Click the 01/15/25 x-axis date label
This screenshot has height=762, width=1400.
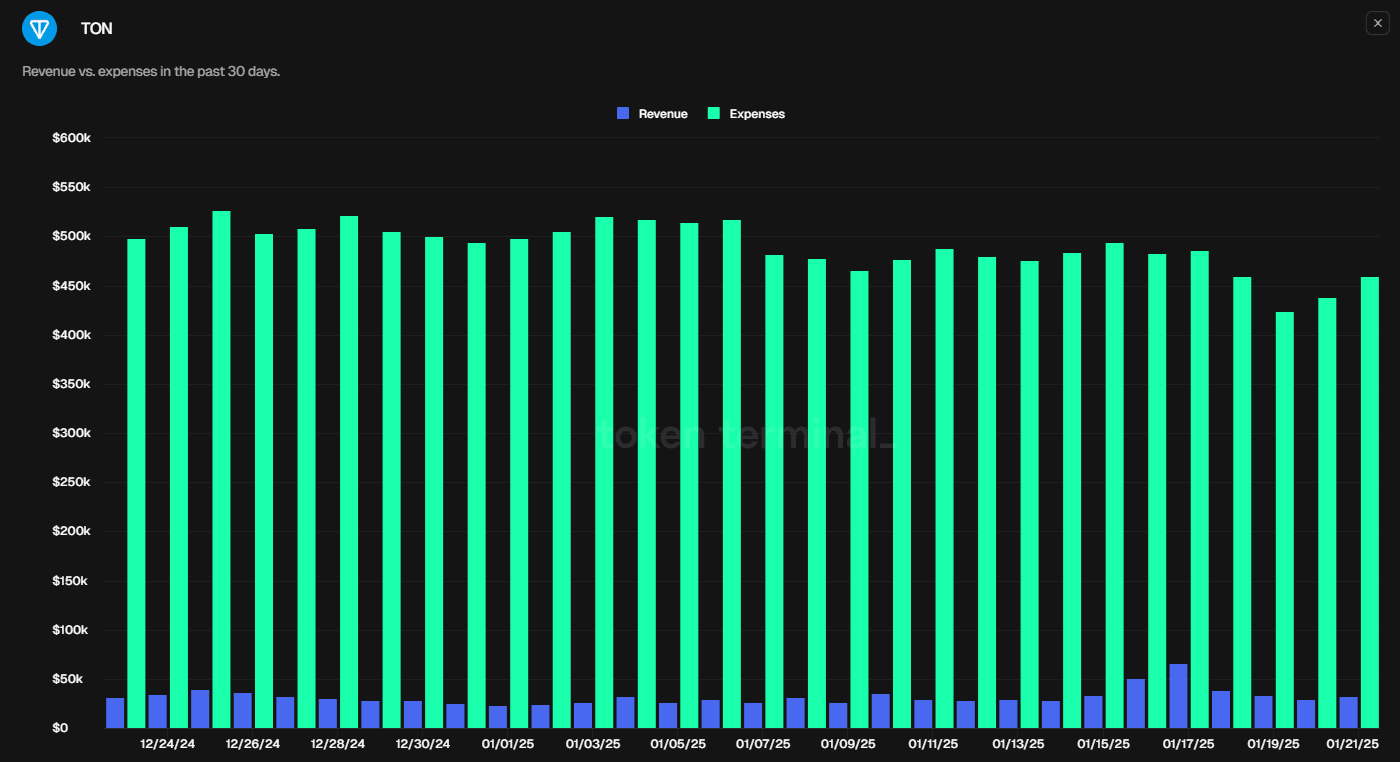(x=1103, y=744)
